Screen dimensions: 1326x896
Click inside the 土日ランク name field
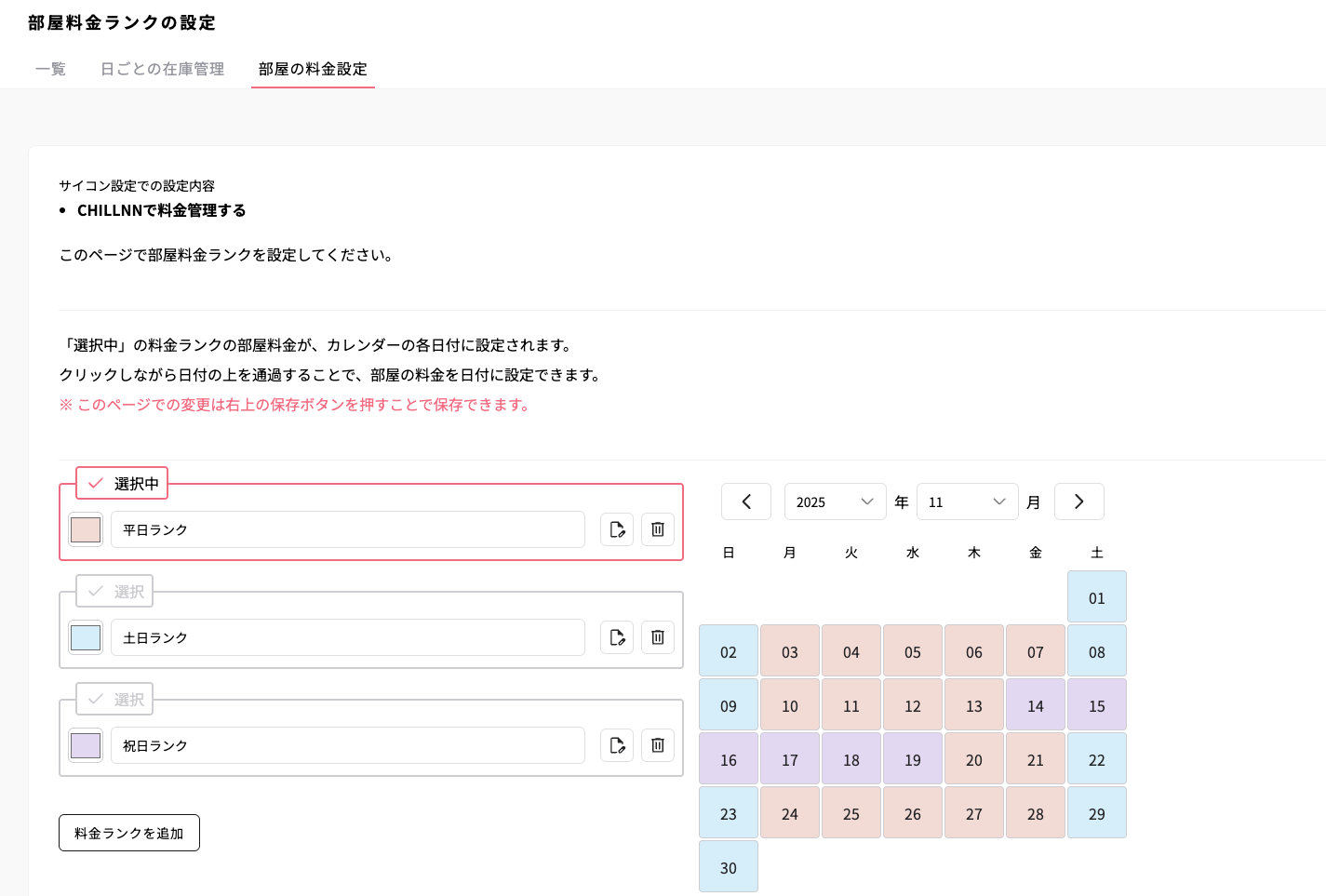[347, 637]
